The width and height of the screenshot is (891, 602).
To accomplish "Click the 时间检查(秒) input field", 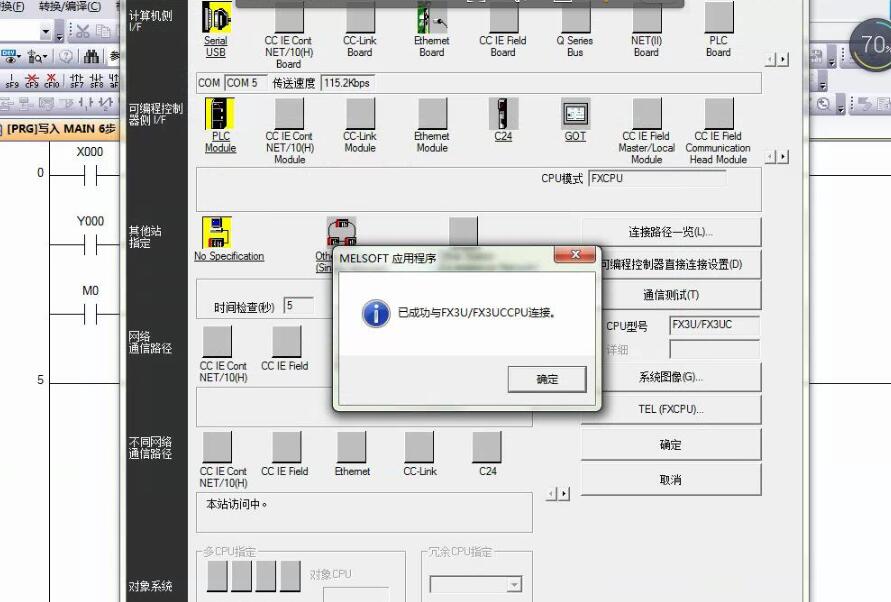I will pyautogui.click(x=298, y=307).
